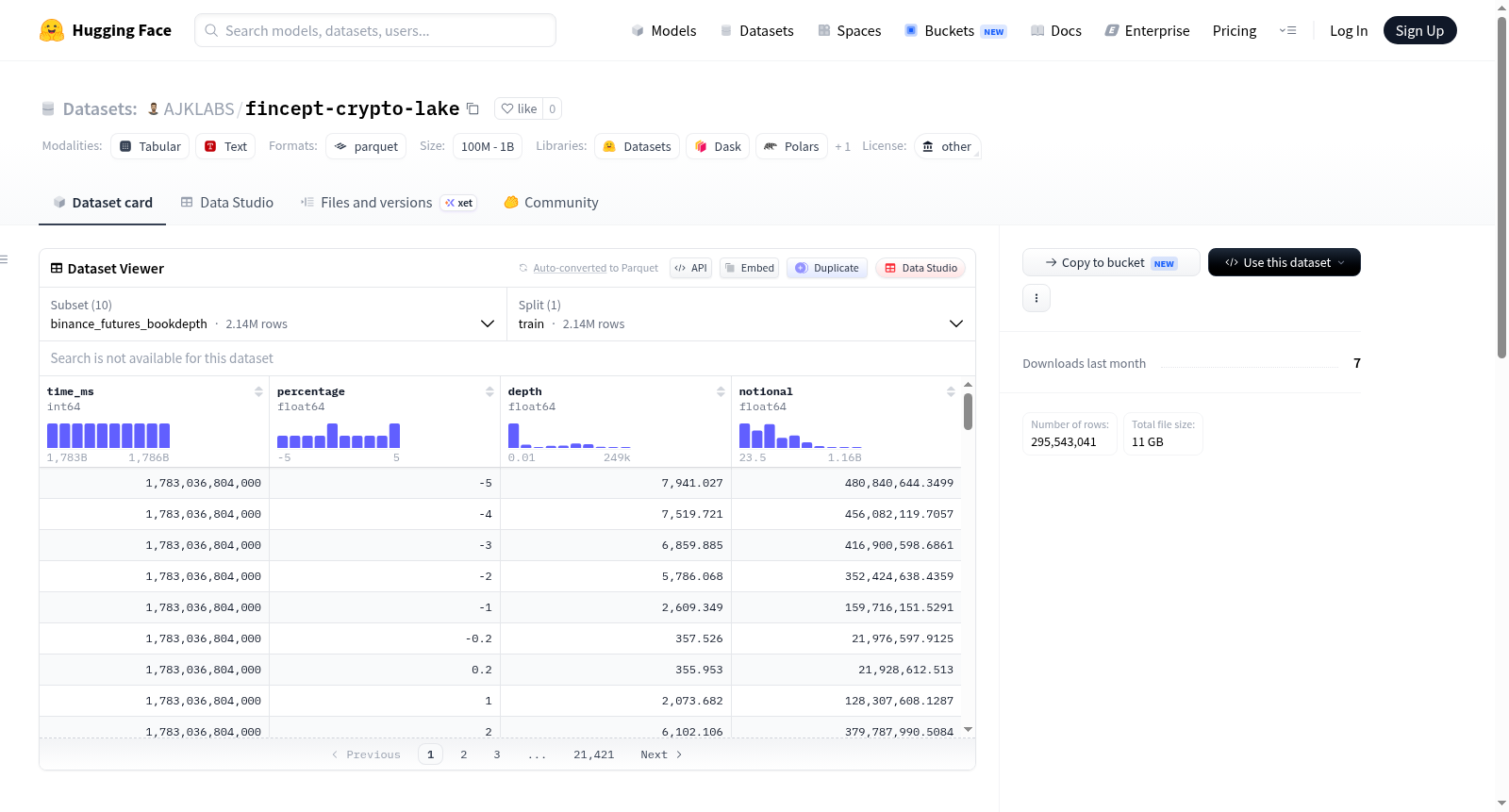
Task: Open the more options three-dot button
Action: (1036, 298)
